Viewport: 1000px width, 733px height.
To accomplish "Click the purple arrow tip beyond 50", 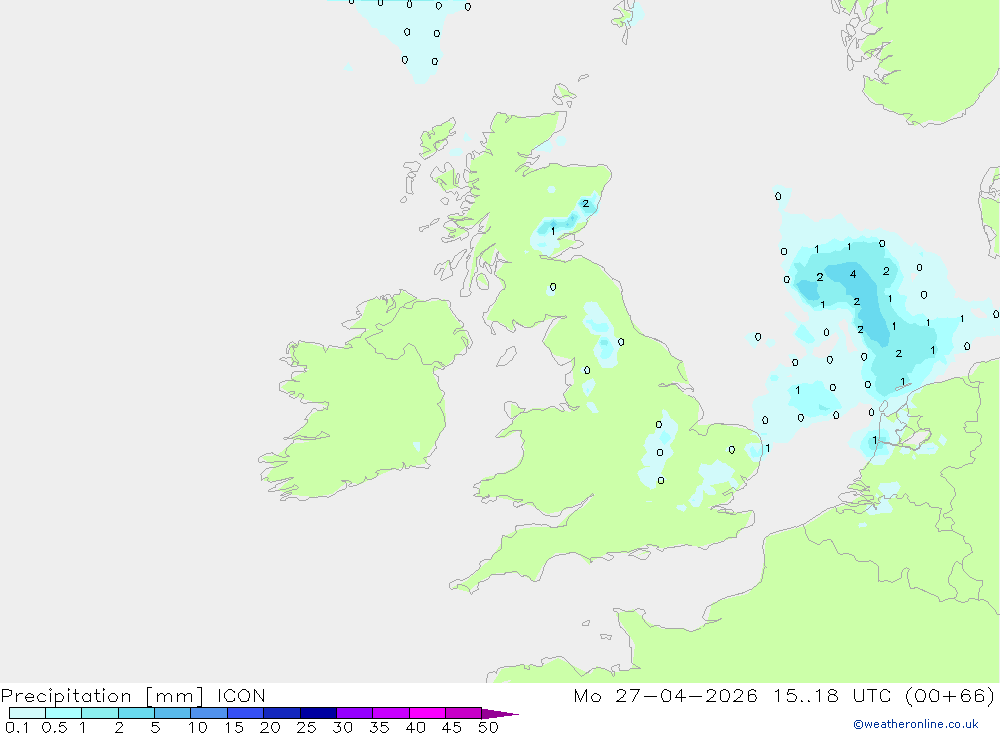I will (500, 713).
